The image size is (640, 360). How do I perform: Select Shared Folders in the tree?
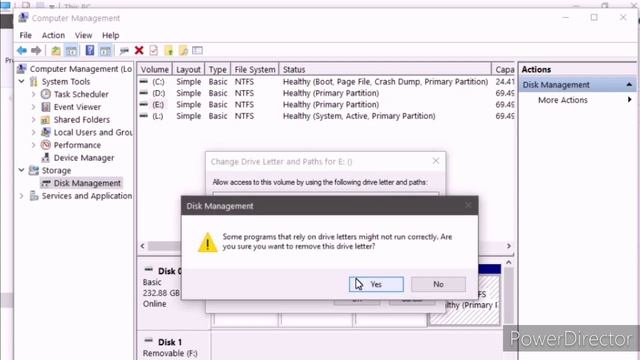(82, 120)
